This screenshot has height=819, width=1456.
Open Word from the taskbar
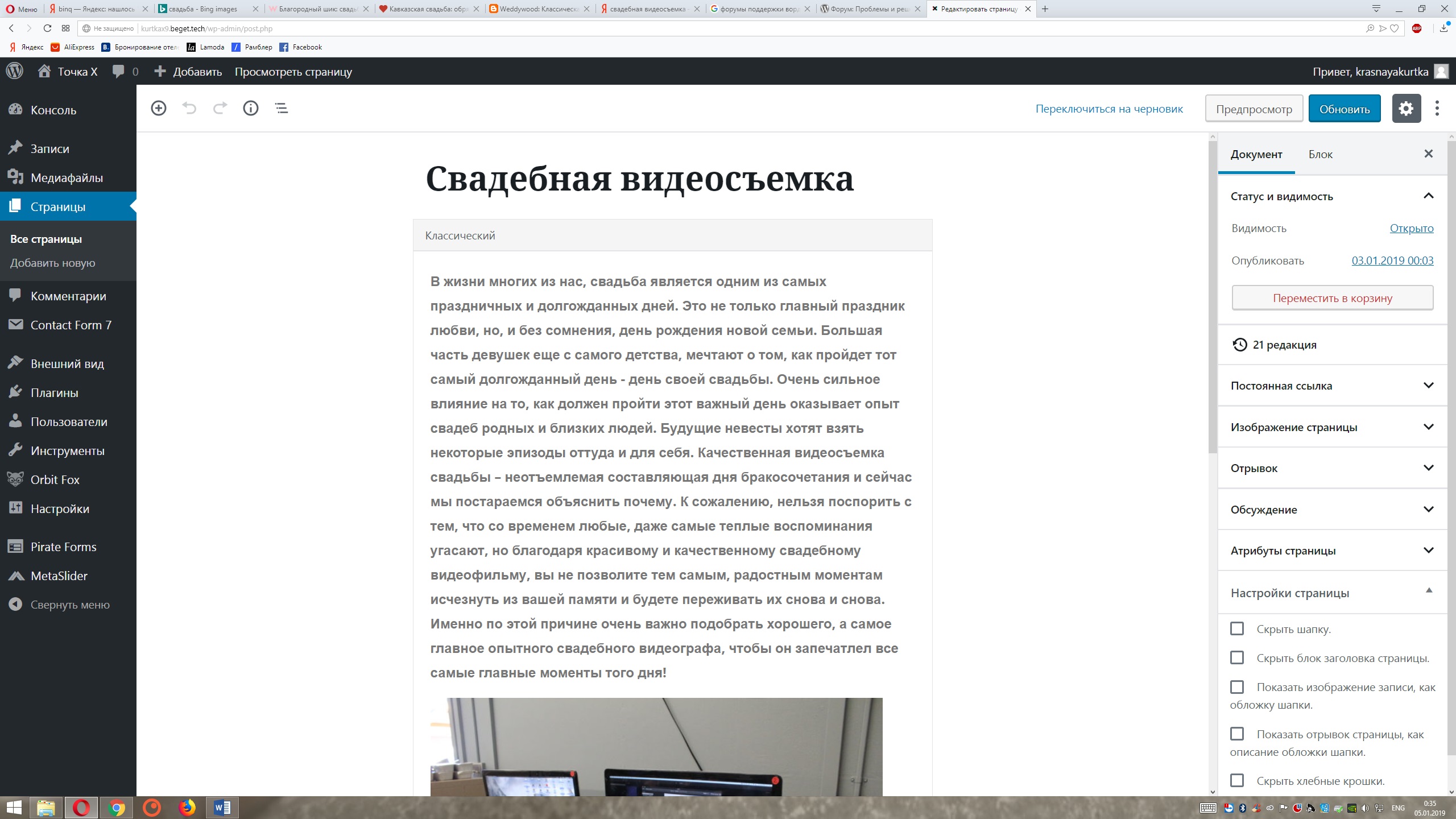[x=222, y=807]
